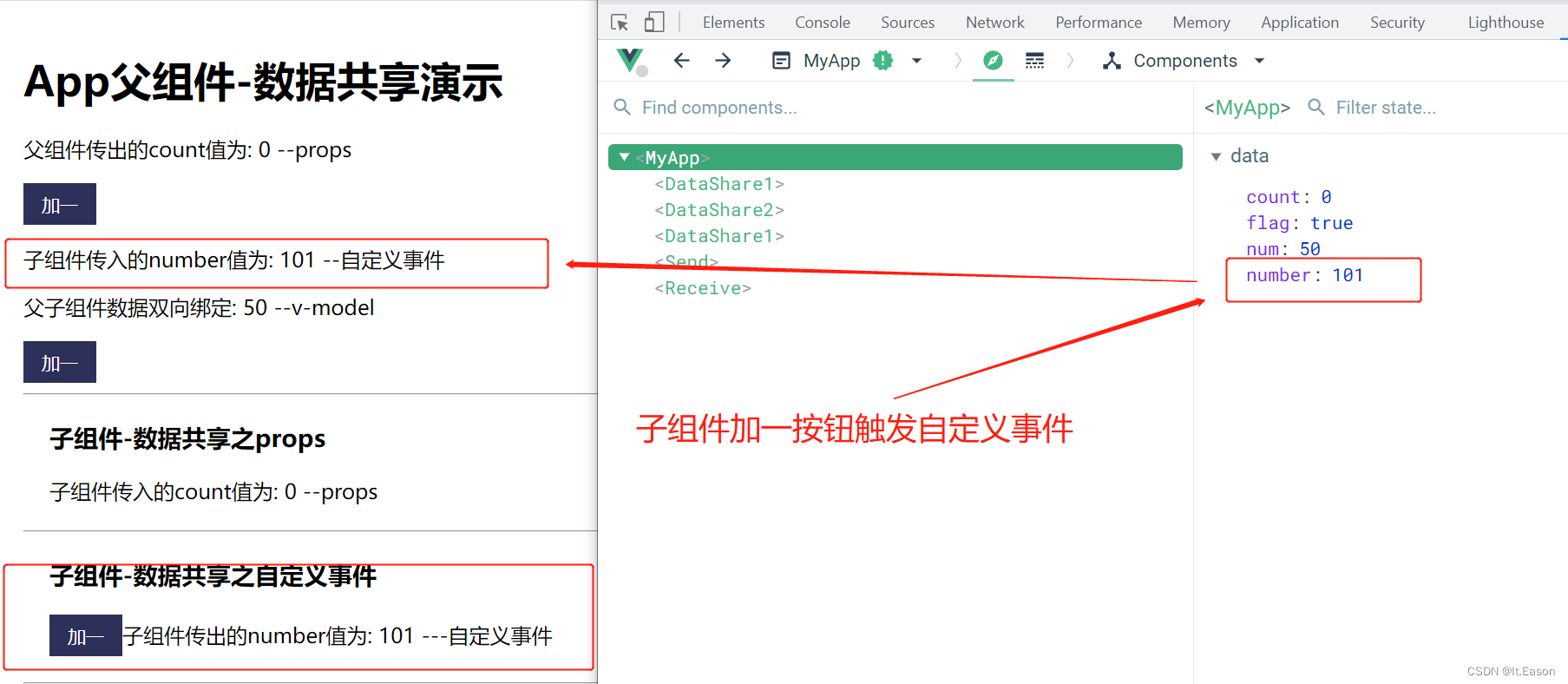Screen dimensions: 1568x684
Task: Open the Components dropdown arrow
Action: [x=1259, y=61]
